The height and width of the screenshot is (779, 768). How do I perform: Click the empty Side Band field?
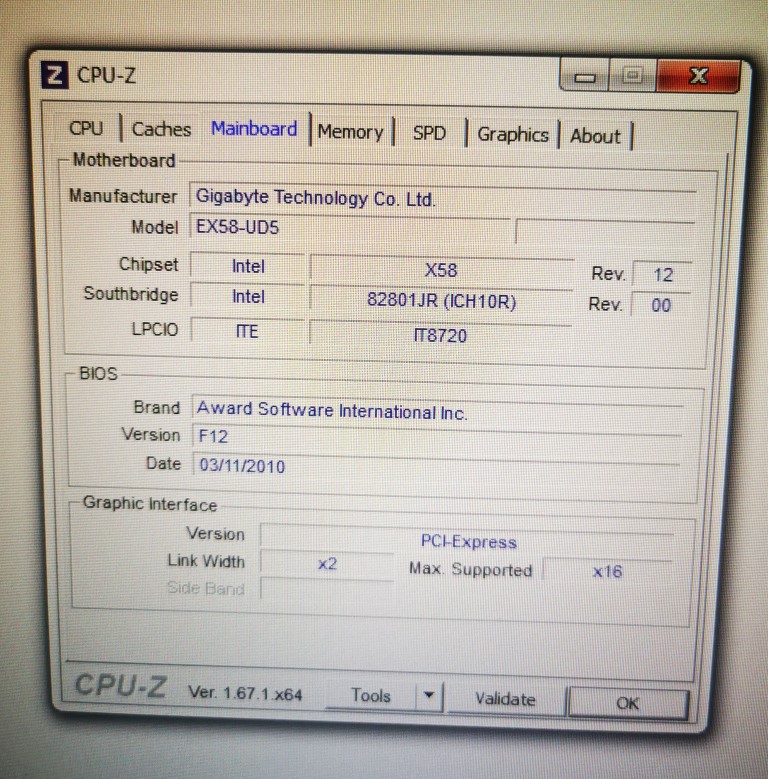coord(327,590)
